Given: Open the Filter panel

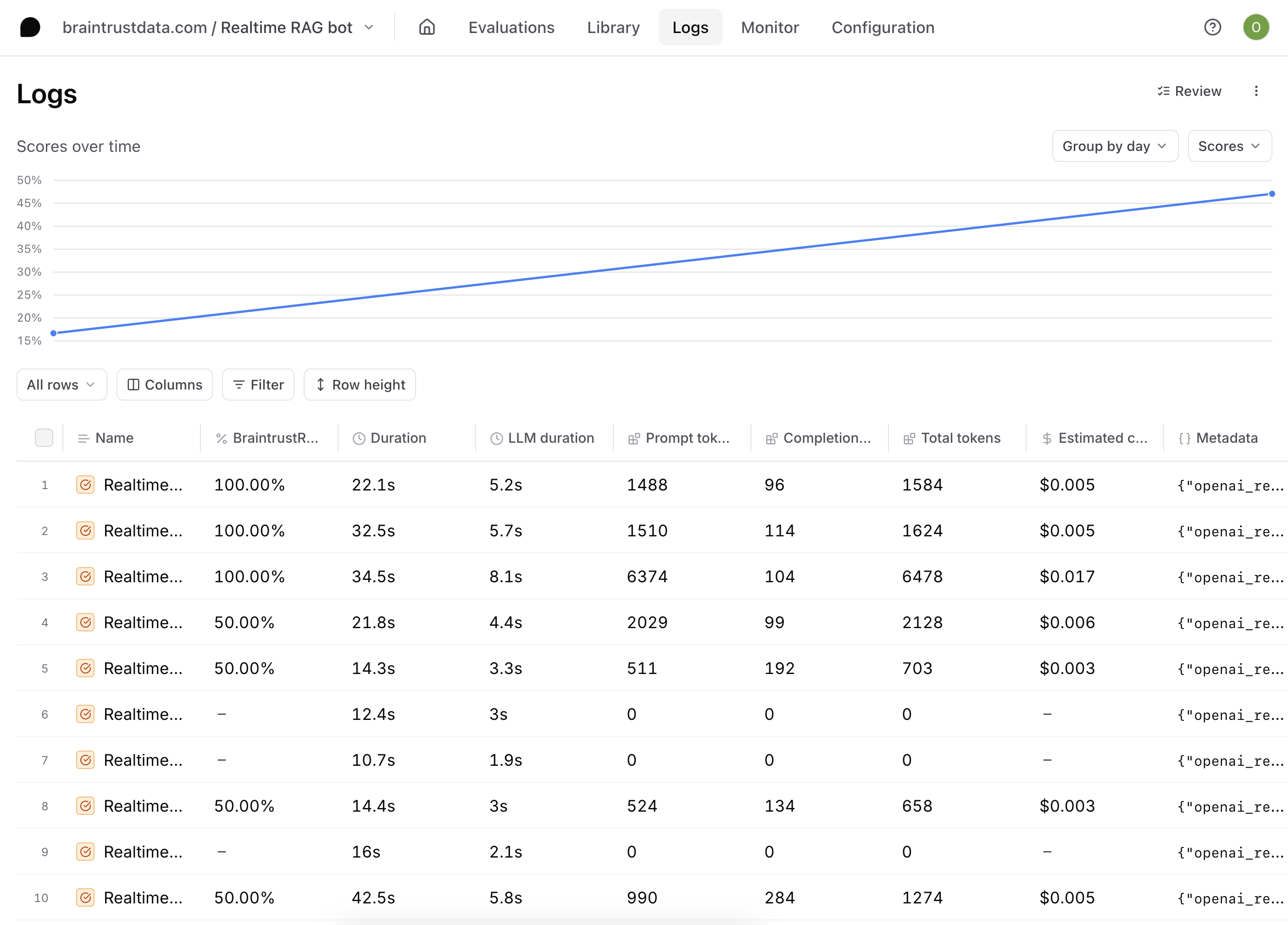Looking at the screenshot, I should pyautogui.click(x=258, y=384).
